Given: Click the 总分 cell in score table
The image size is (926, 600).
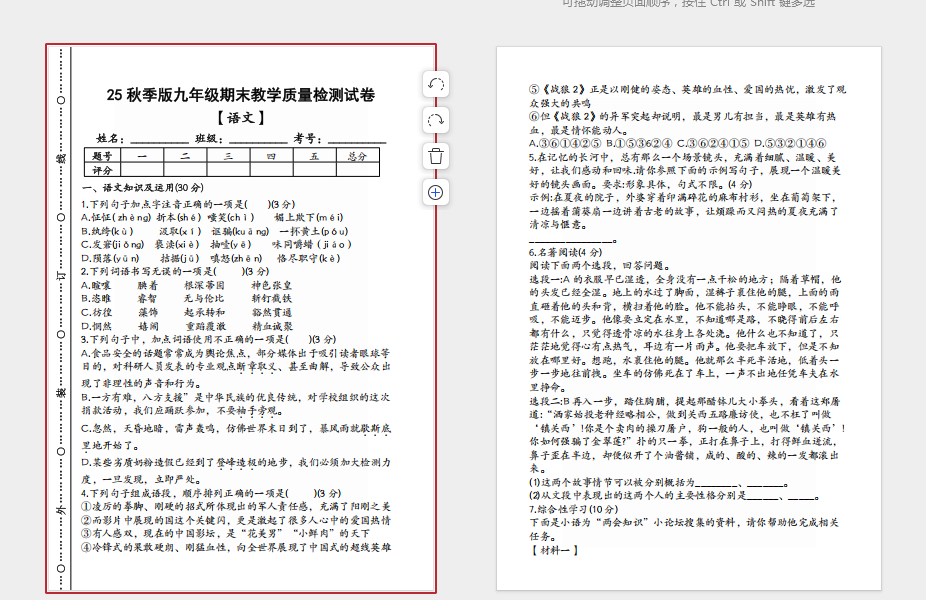Looking at the screenshot, I should coord(357,156).
